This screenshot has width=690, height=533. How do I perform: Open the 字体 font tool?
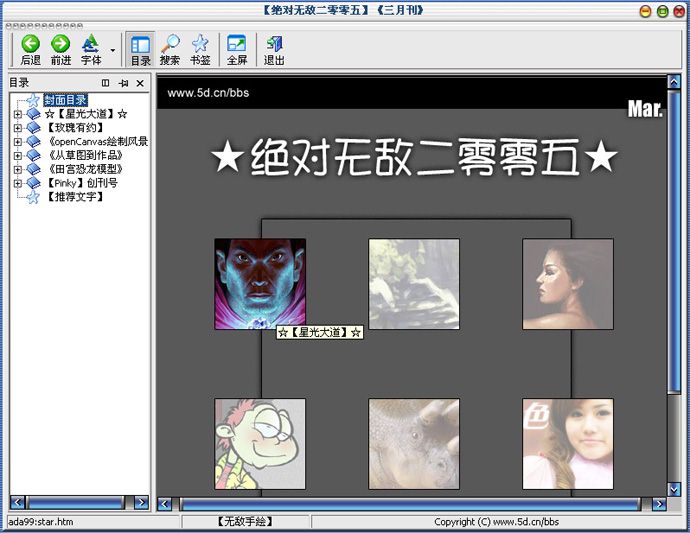[x=91, y=50]
